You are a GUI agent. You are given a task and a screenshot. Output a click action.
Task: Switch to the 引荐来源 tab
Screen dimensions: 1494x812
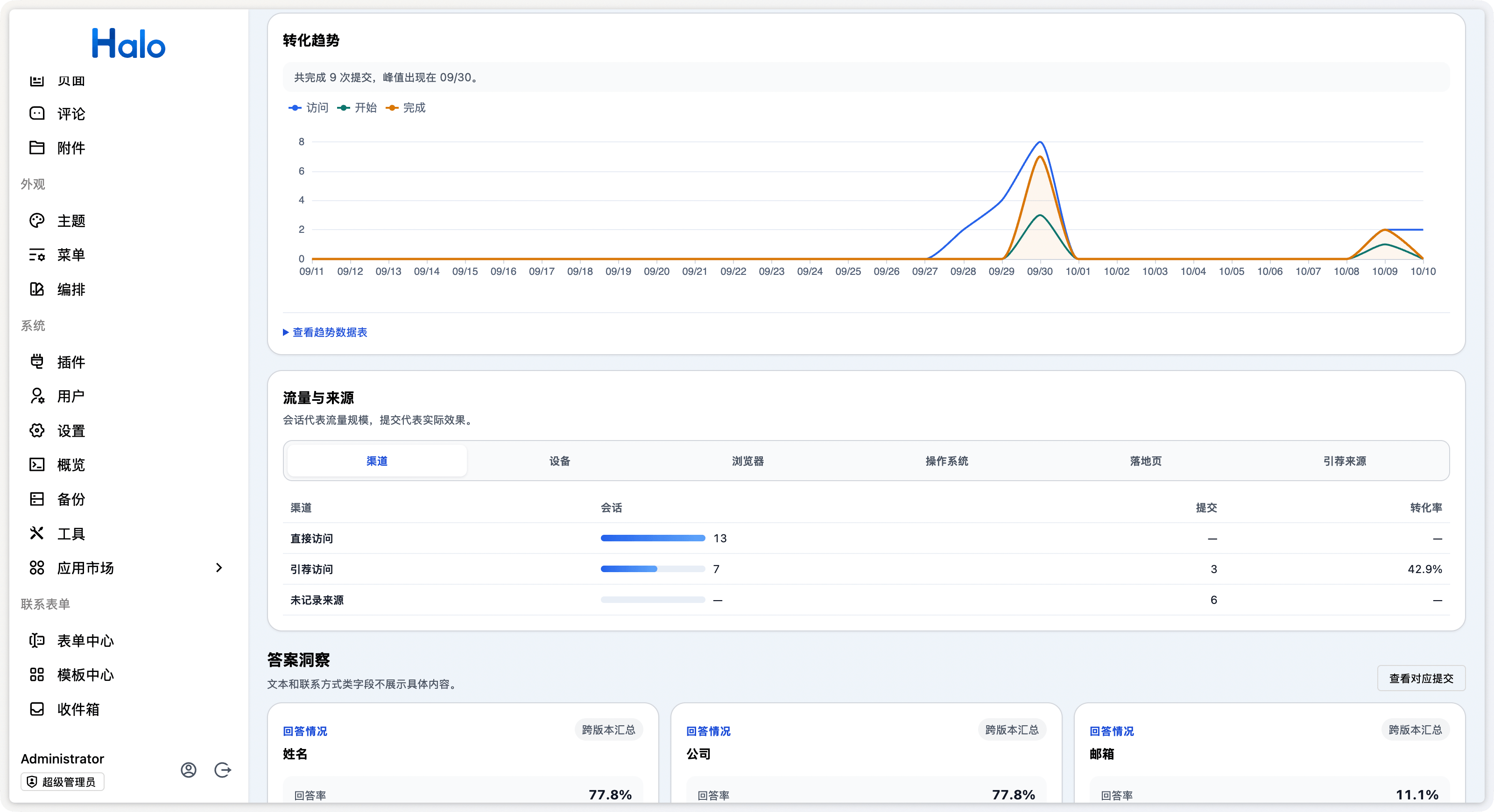pos(1345,461)
